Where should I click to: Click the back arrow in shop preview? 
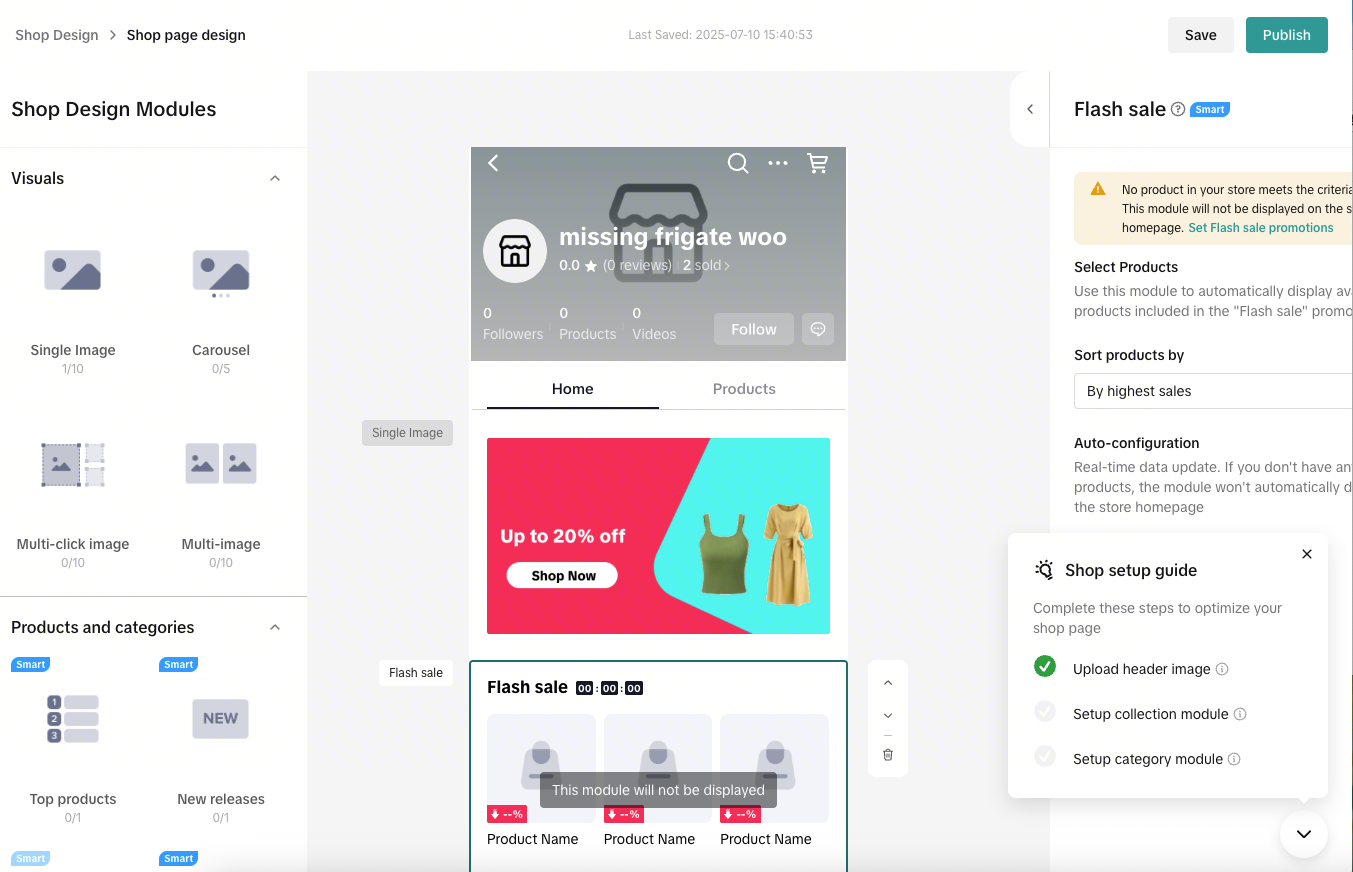point(493,163)
